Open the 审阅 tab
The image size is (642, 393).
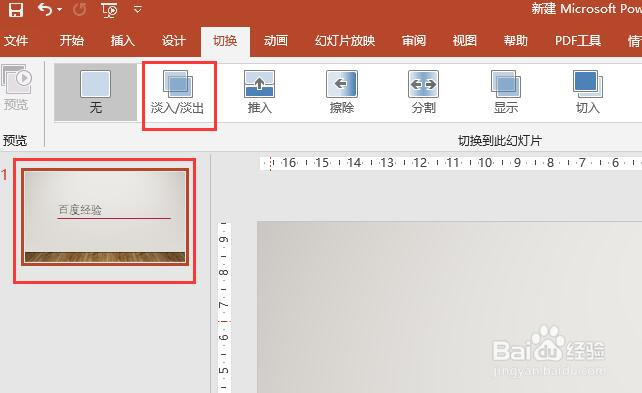(414, 41)
